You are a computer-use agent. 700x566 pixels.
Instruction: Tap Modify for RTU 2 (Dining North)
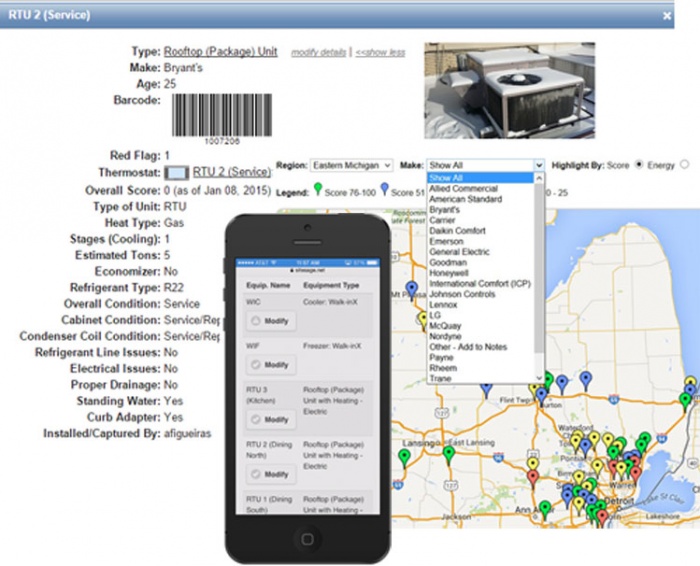271,474
